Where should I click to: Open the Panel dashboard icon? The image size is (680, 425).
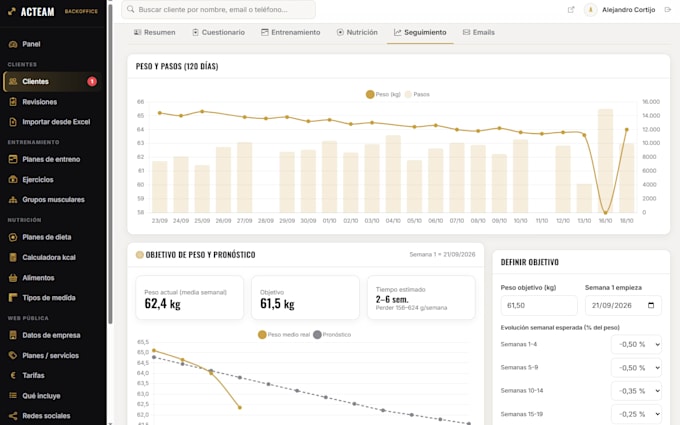[13, 44]
